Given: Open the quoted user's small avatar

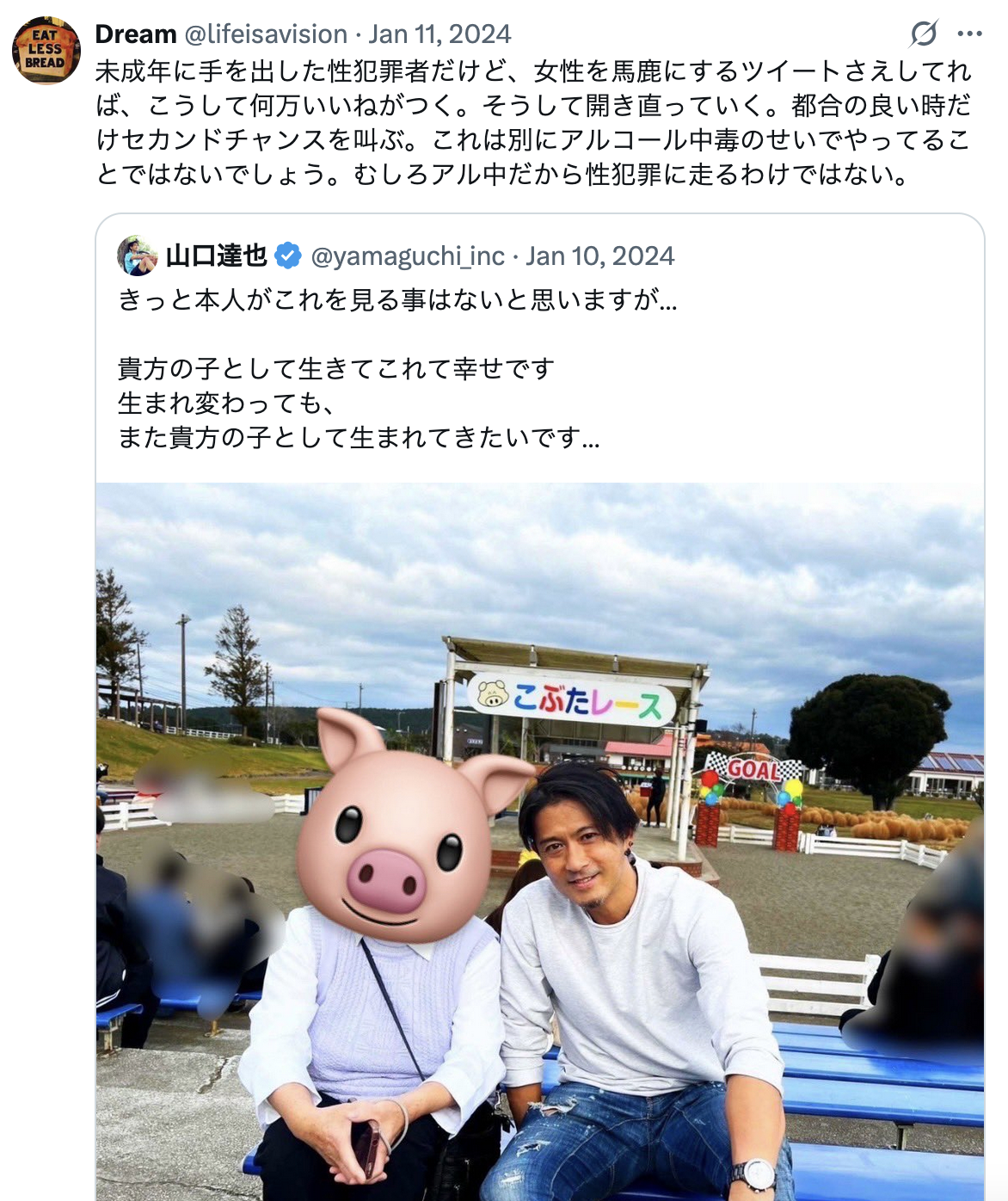Looking at the screenshot, I should (x=138, y=256).
